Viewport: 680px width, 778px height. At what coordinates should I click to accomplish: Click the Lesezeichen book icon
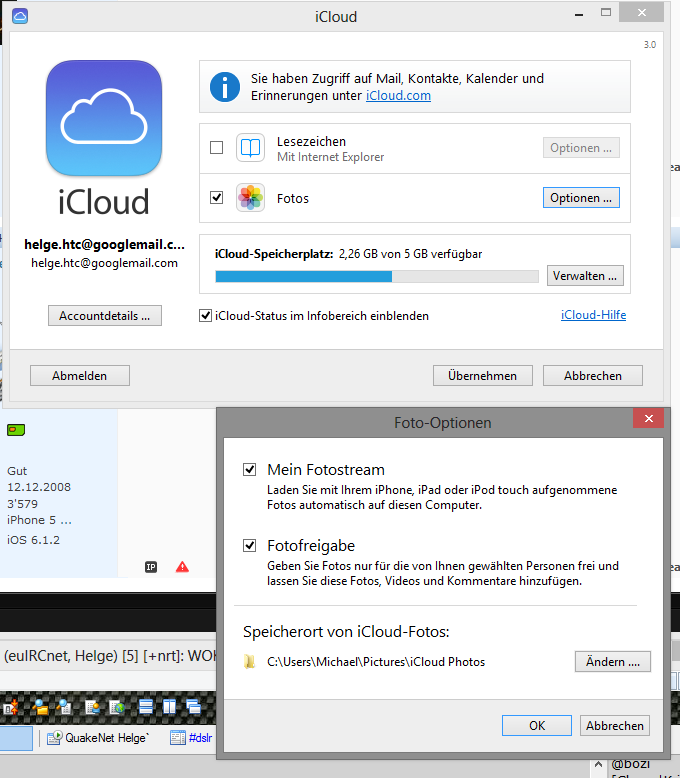point(250,147)
